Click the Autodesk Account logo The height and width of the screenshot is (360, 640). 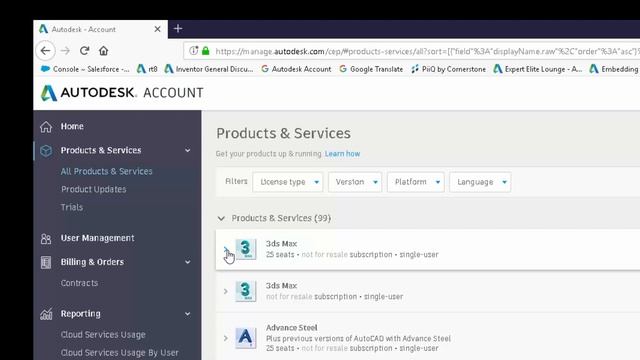(x=122, y=93)
